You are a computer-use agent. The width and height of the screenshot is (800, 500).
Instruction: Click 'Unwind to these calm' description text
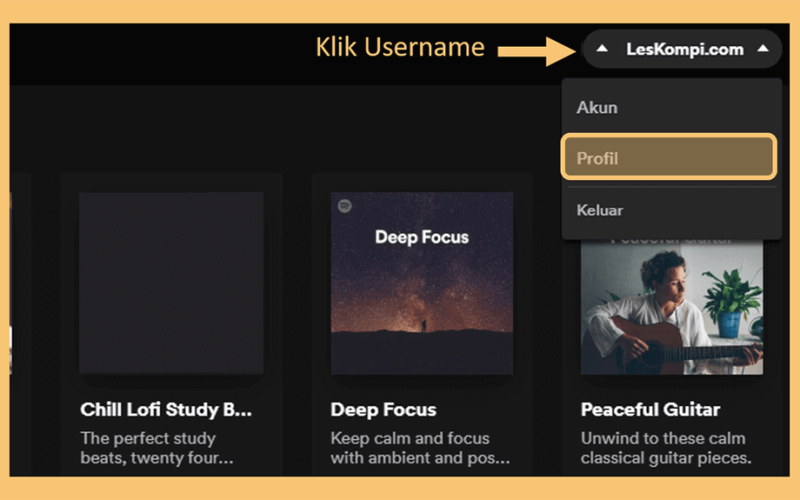click(666, 448)
